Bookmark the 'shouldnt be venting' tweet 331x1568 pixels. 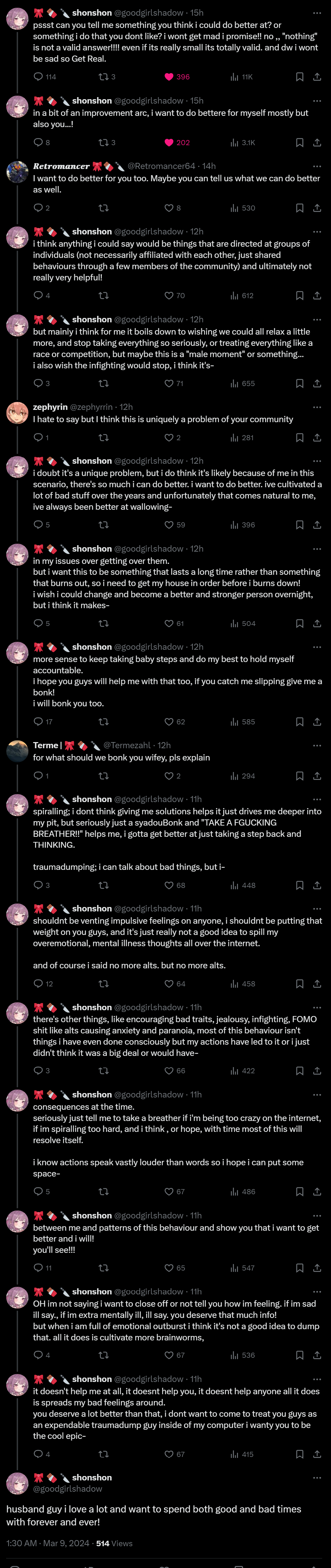click(x=299, y=984)
